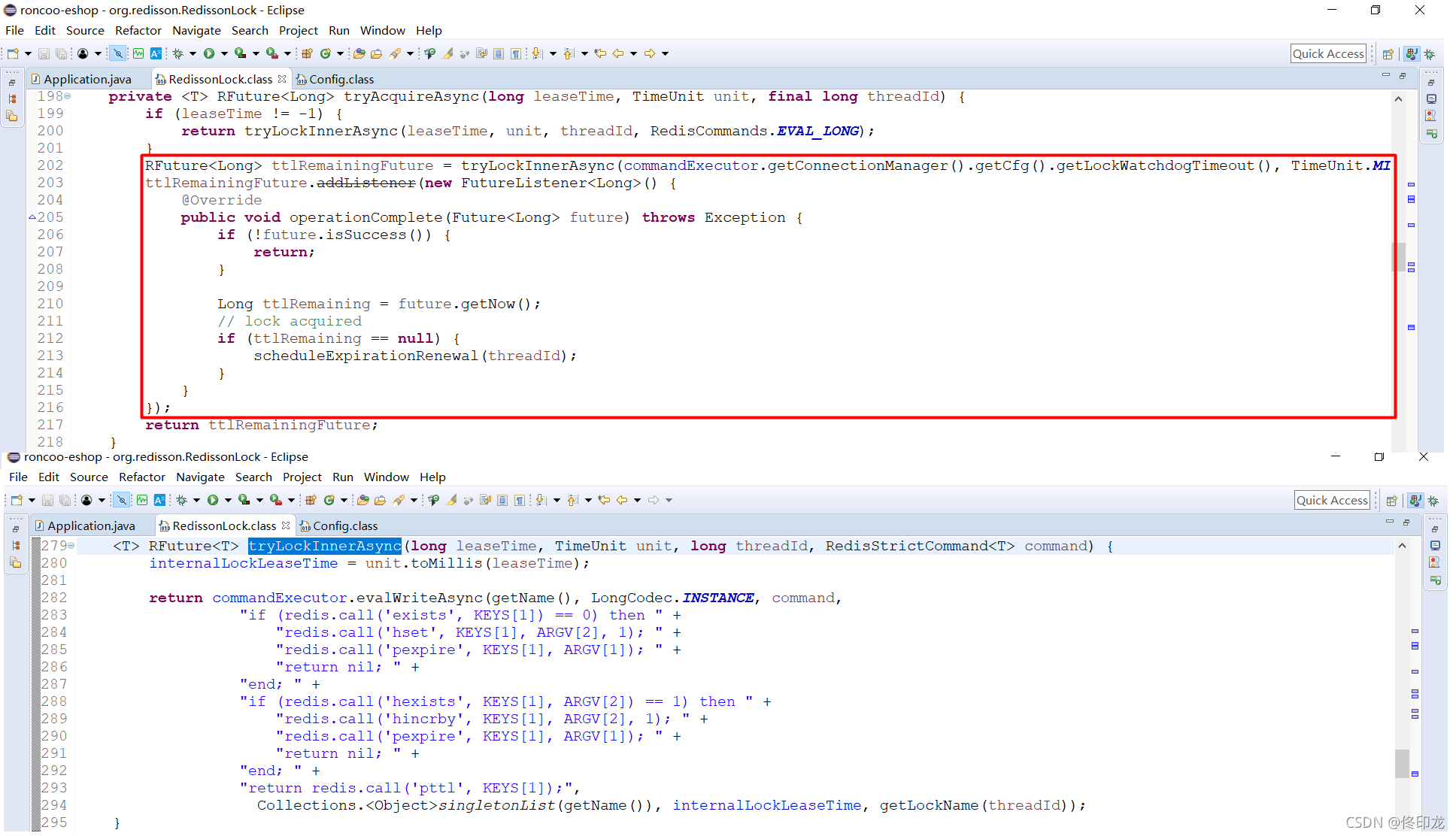Image resolution: width=1456 pixels, height=836 pixels.
Task: Close RedissonLock.class tab in lower editor
Action: (x=286, y=526)
